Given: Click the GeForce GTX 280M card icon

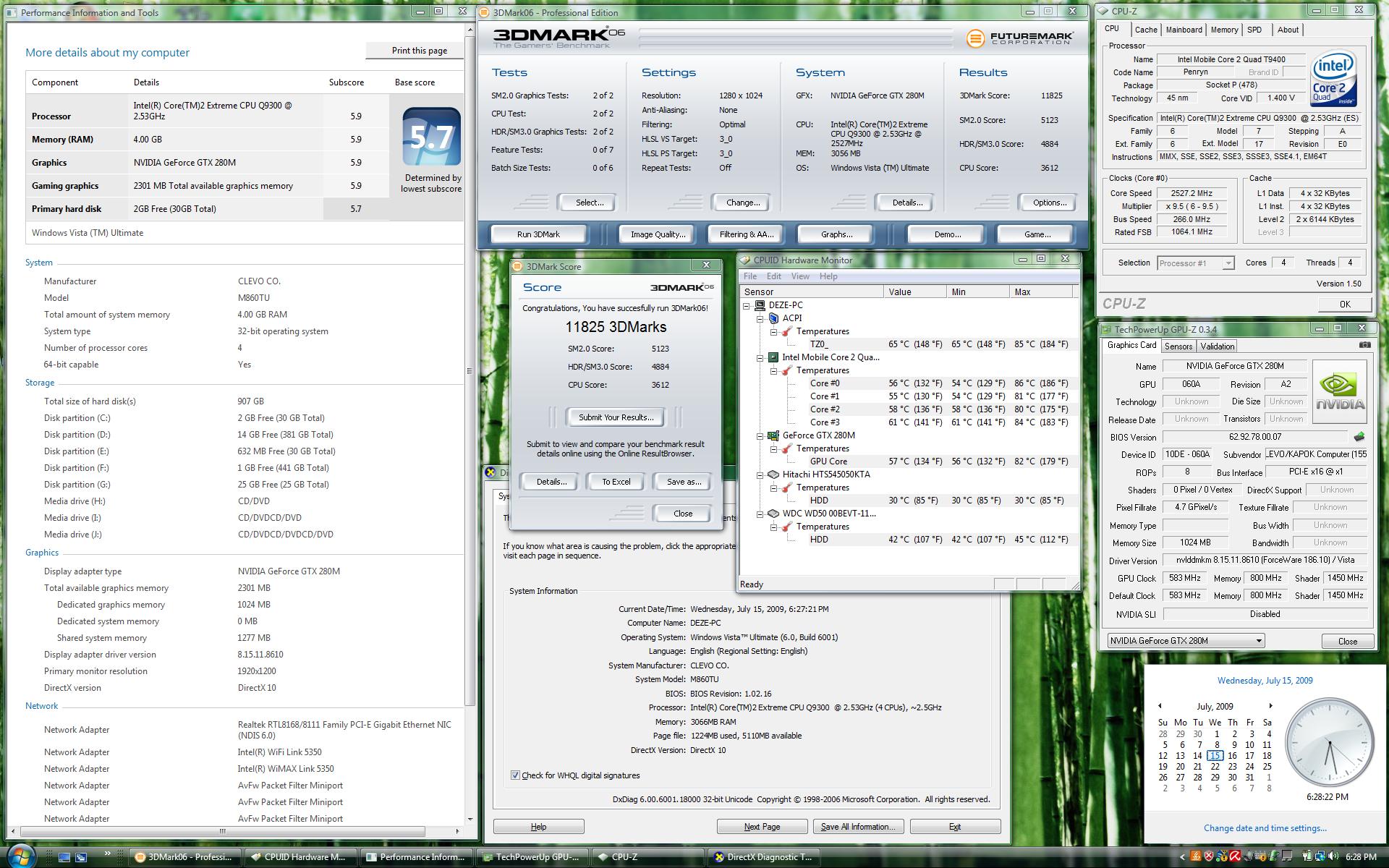Looking at the screenshot, I should 773,435.
